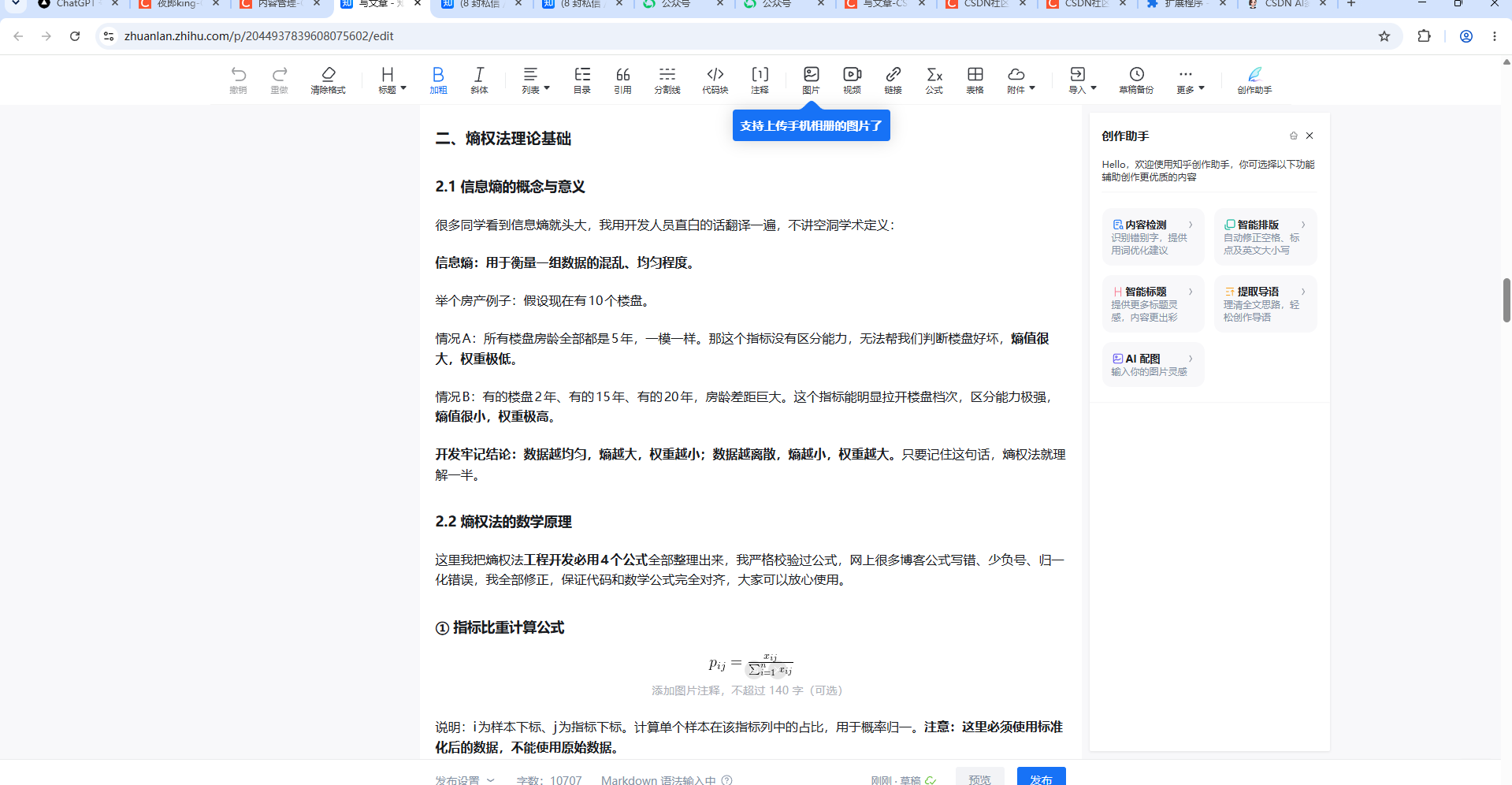Viewport: 1512px width, 785px height.
Task: Click heading 二、熵权法理论基础
Action: 503,139
